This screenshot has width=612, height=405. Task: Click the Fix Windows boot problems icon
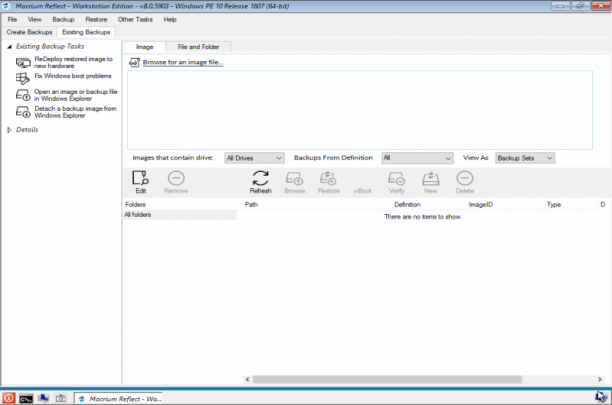23,78
